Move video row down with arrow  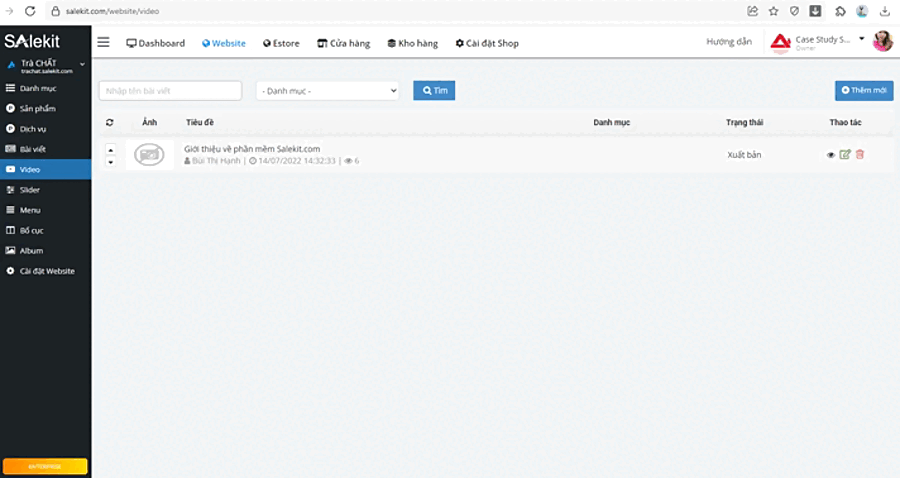click(111, 162)
